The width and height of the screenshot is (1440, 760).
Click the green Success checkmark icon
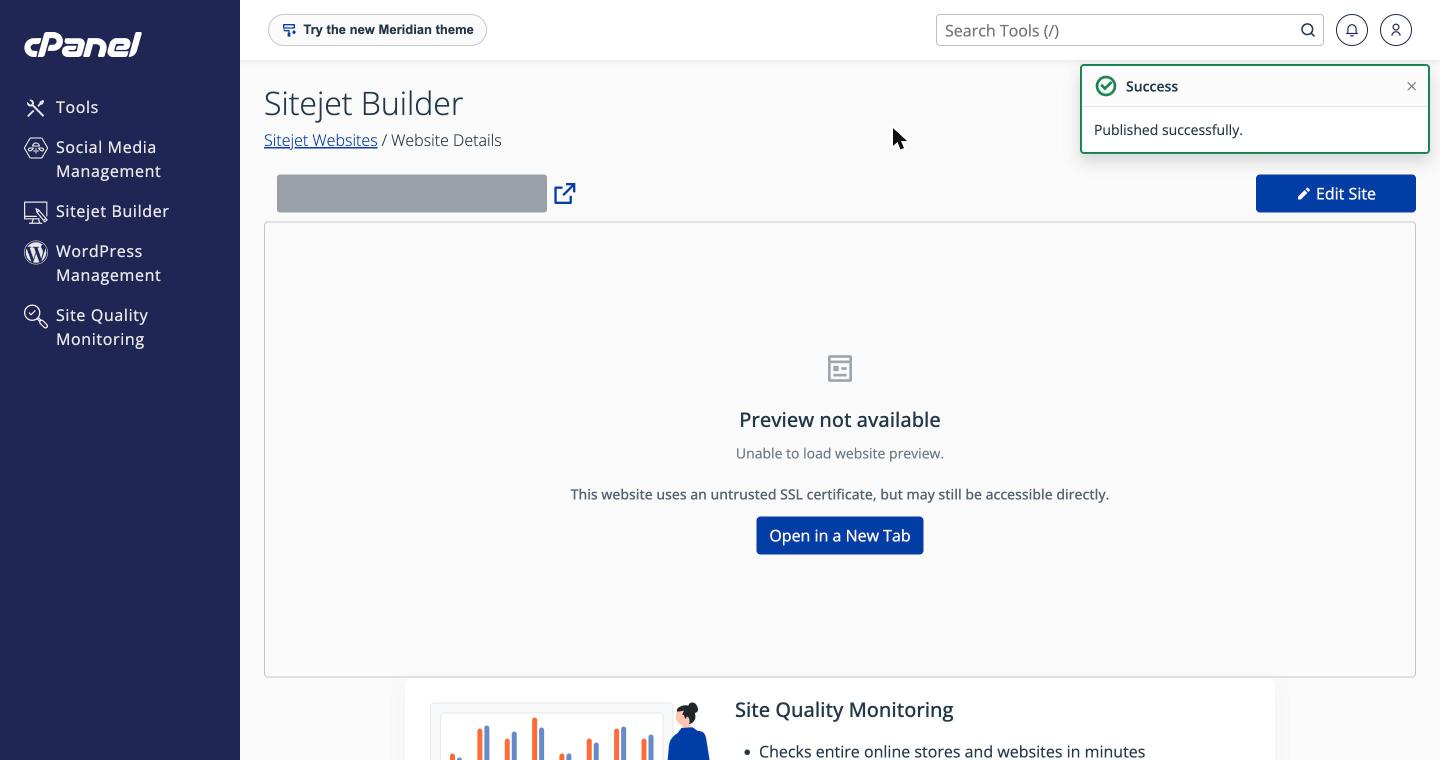pos(1106,86)
